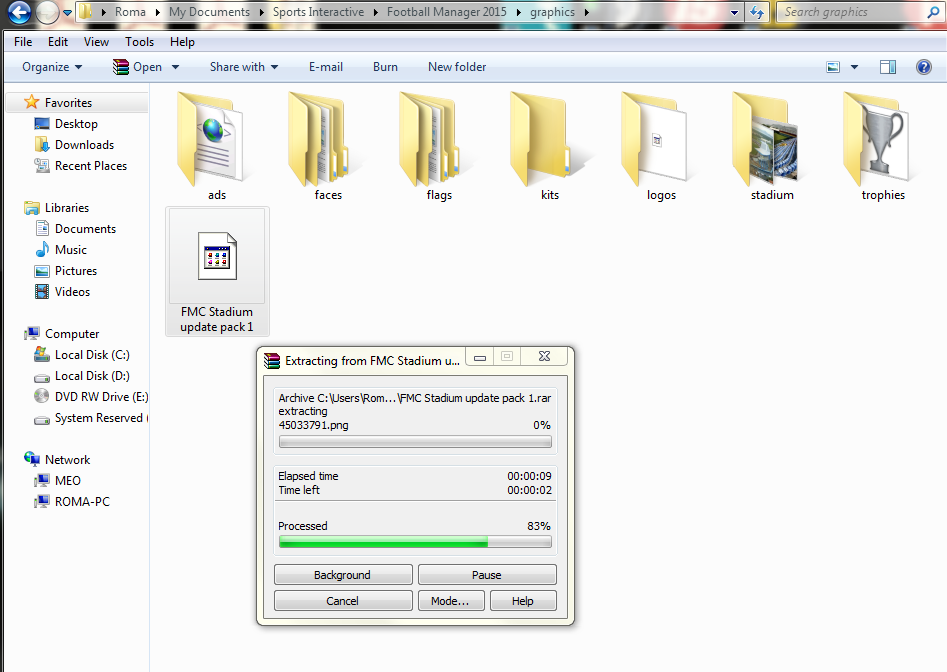
Task: Open Local Disk (C:)
Action: [x=92, y=355]
